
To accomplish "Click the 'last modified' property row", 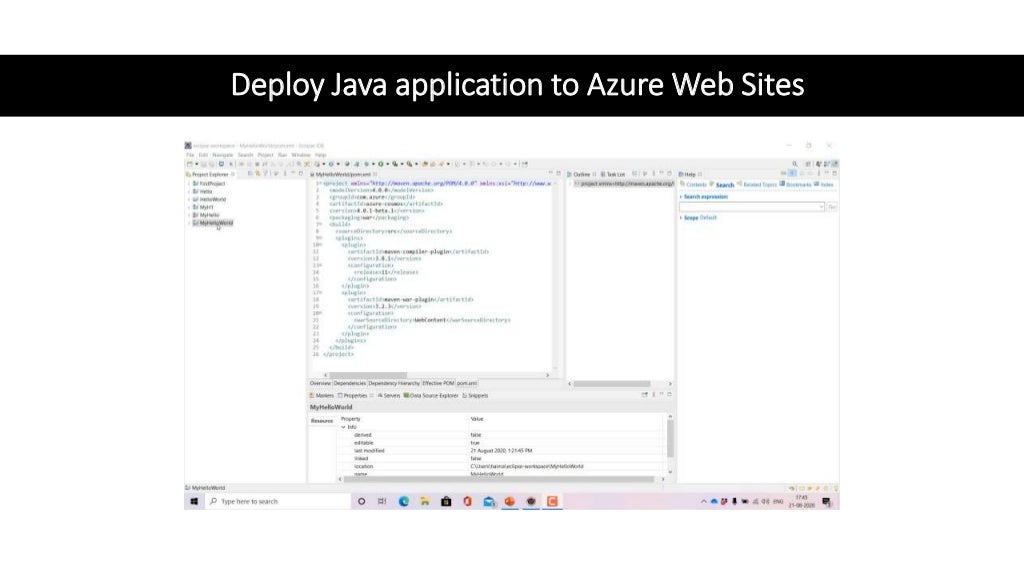I will (502, 451).
